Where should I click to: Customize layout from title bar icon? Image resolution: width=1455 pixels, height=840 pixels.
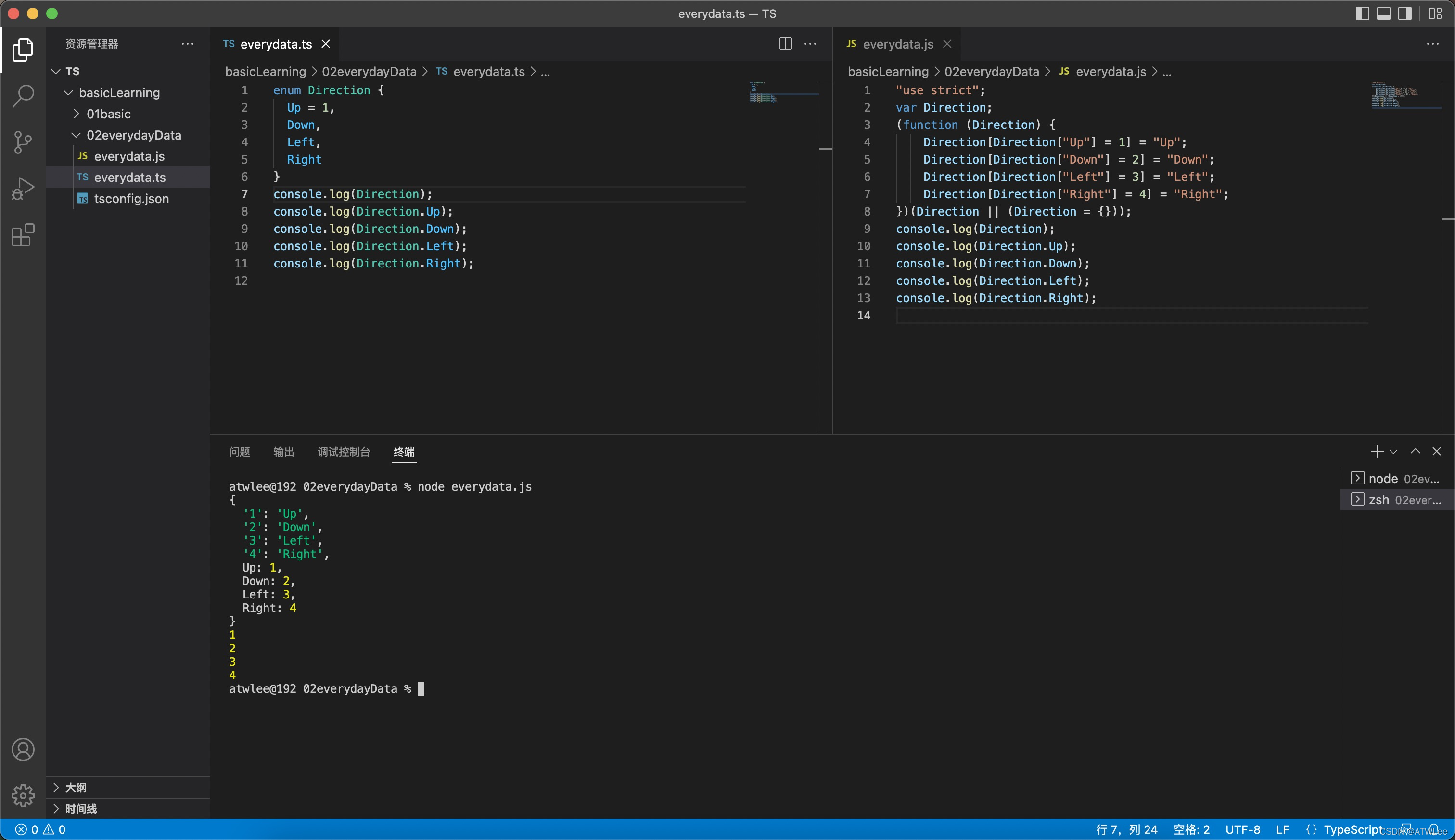1435,13
